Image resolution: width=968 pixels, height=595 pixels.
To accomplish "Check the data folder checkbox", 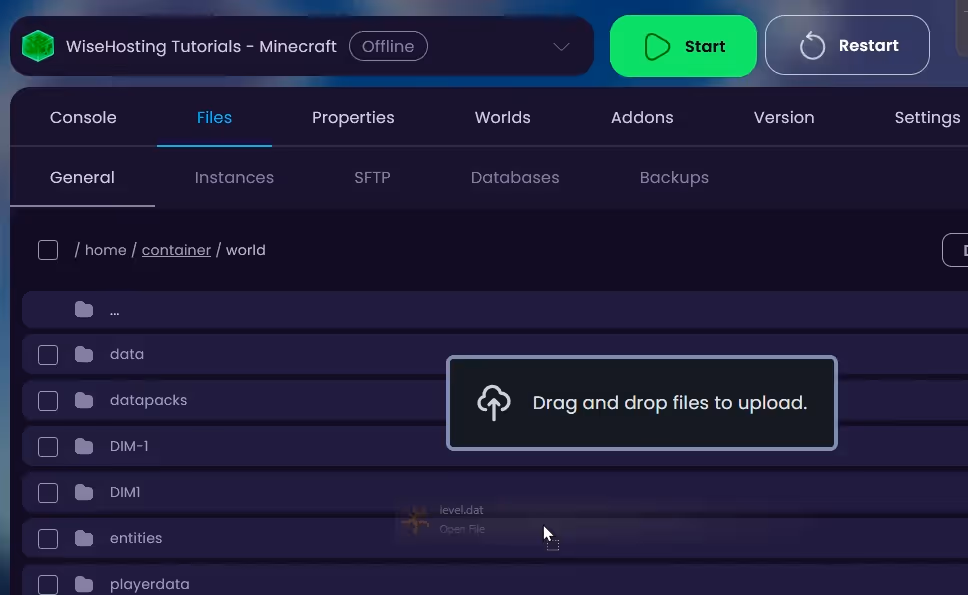I will click(48, 354).
